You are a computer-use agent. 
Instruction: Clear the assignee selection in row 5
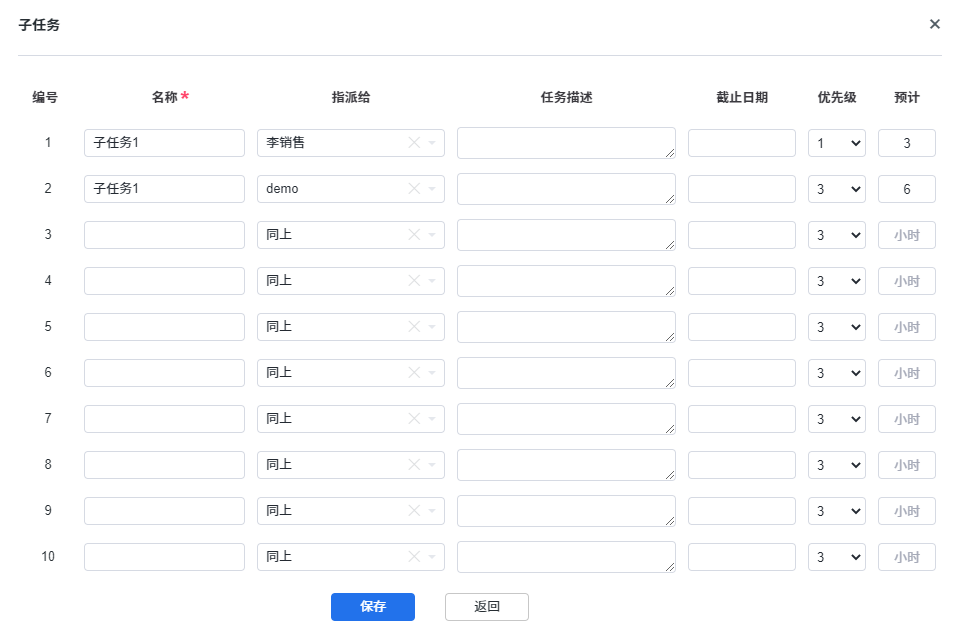click(x=414, y=327)
